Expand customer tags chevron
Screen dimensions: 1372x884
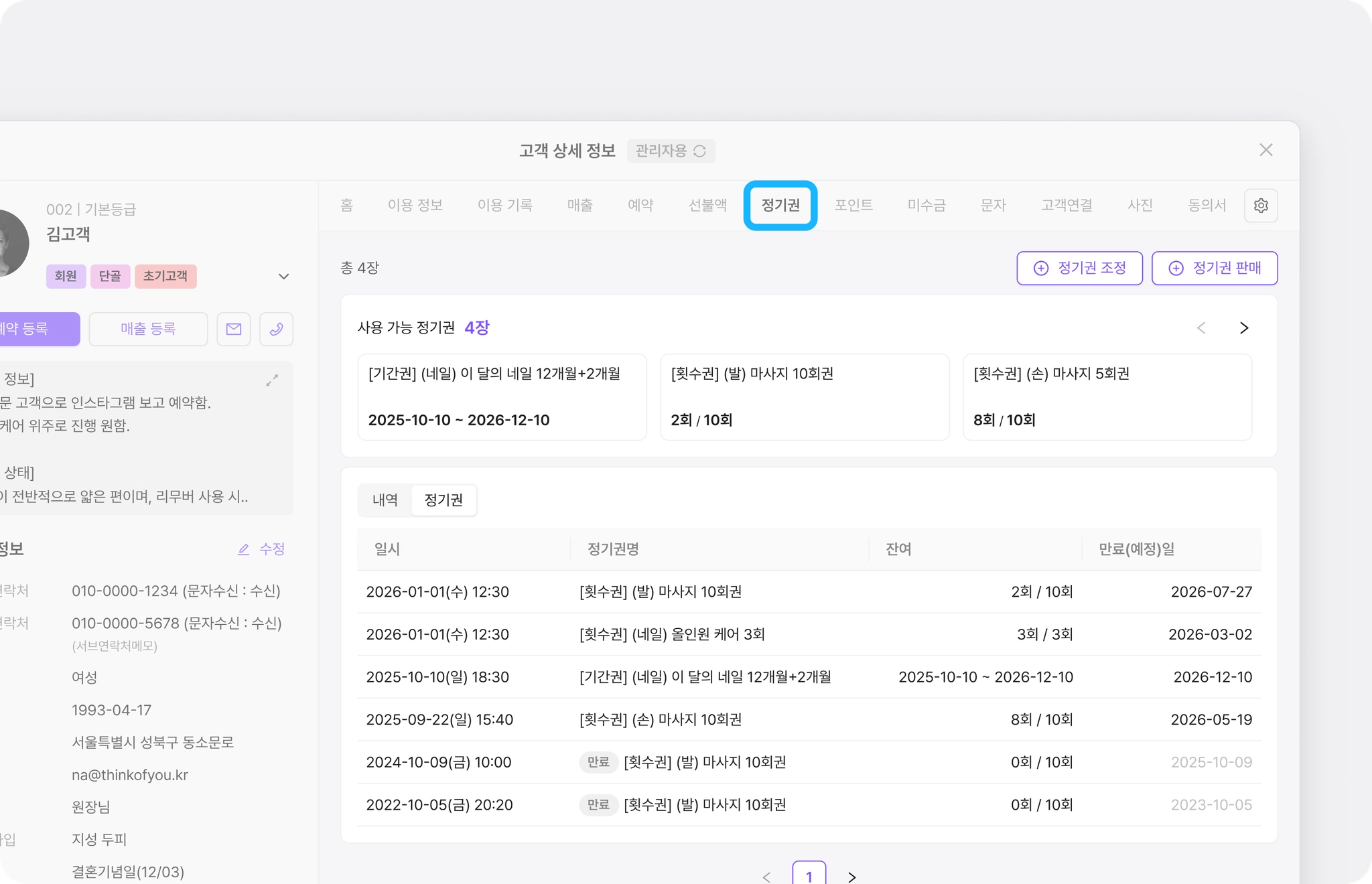[284, 277]
